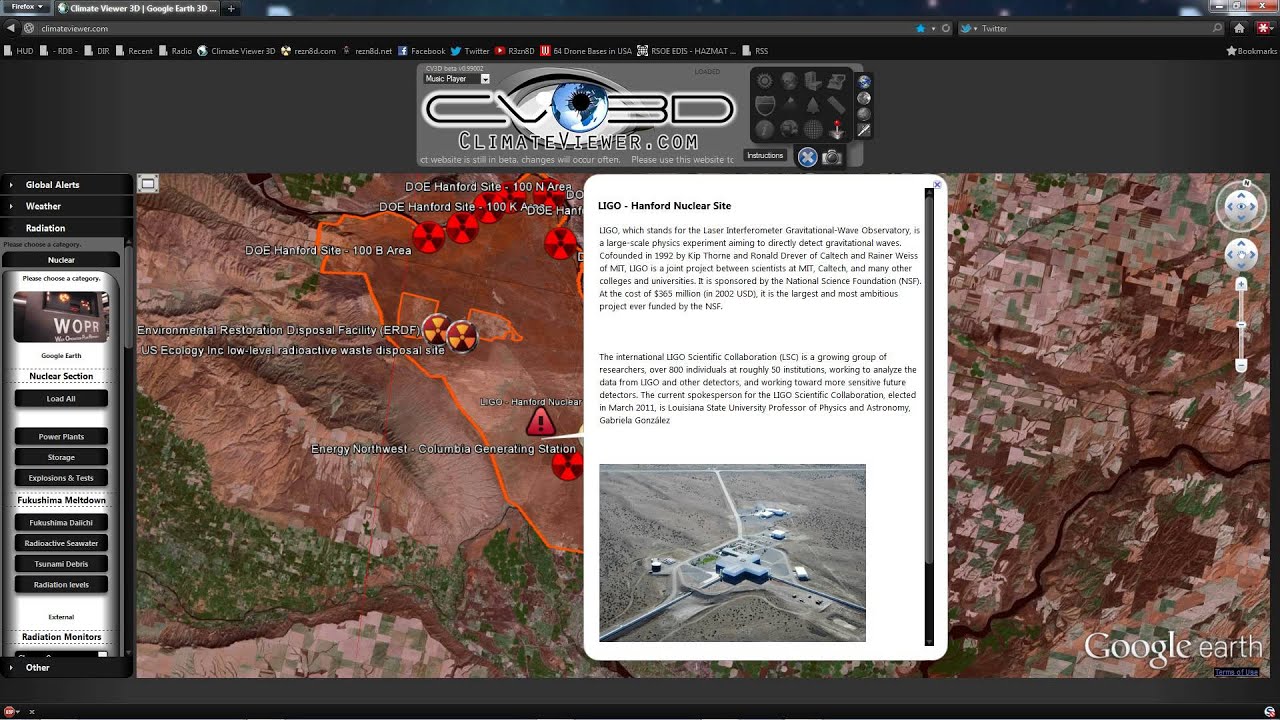Viewport: 1280px width, 720px height.
Task: Open the Bookmarks menu in the toolbar
Action: (x=1252, y=51)
